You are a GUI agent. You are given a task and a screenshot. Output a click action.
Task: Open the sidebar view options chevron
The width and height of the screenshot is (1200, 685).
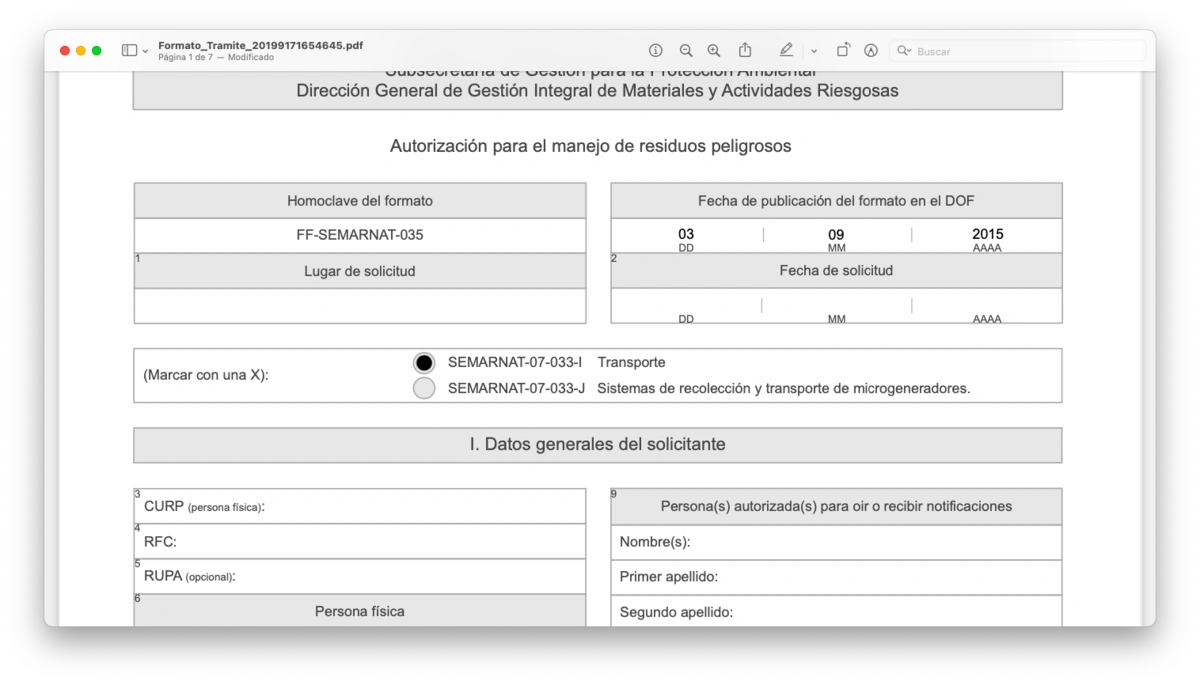click(x=144, y=50)
